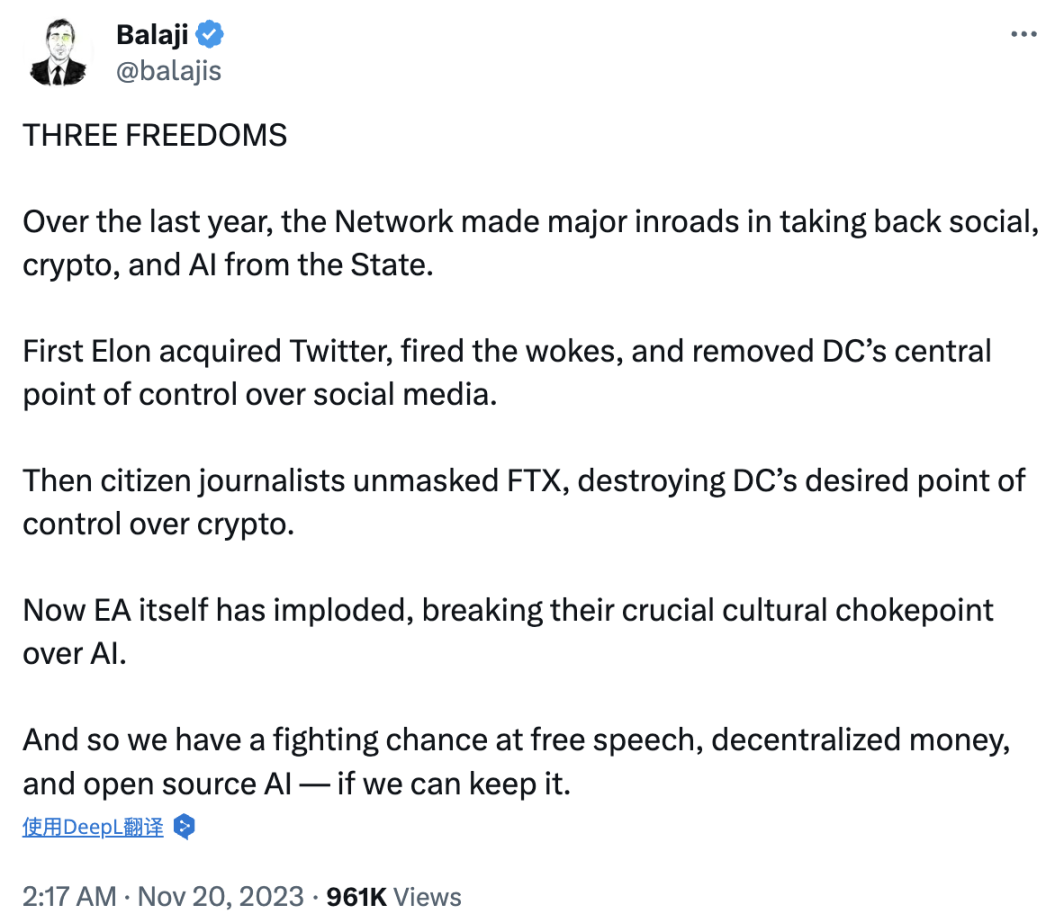Click the word Network in the tweet
Screen dimensions: 1064x923
394,222
